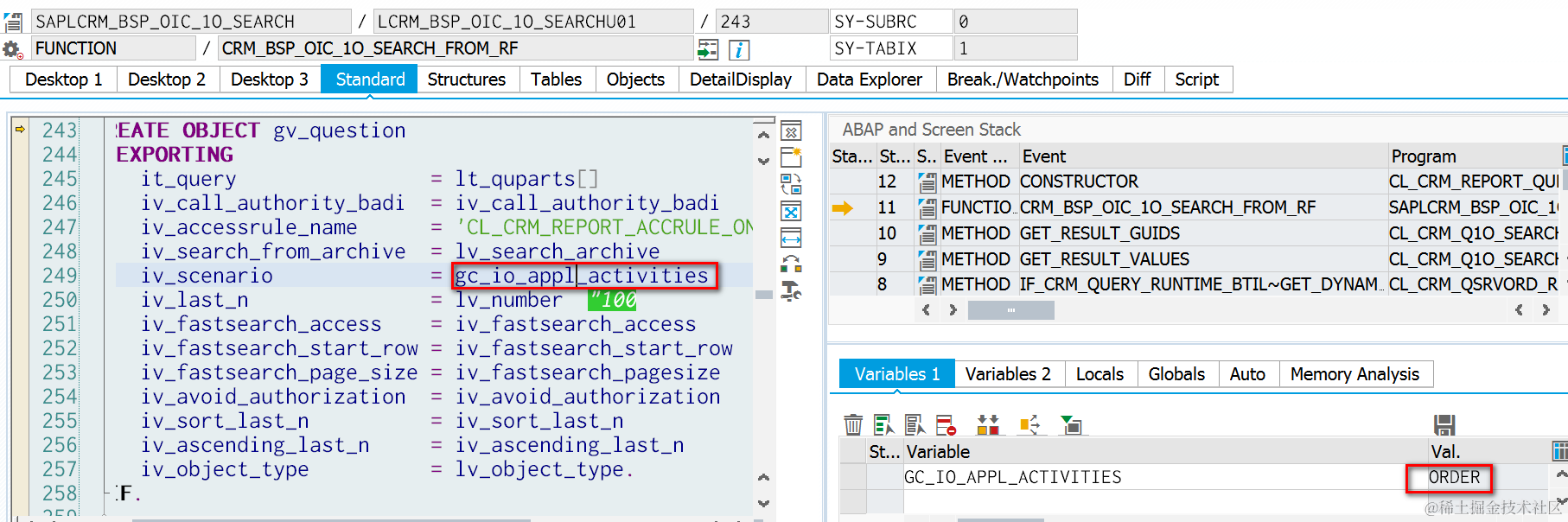Viewport: 1568px width, 522px height.
Task: Click the code editor scroll-up chevron at top
Action: click(763, 135)
